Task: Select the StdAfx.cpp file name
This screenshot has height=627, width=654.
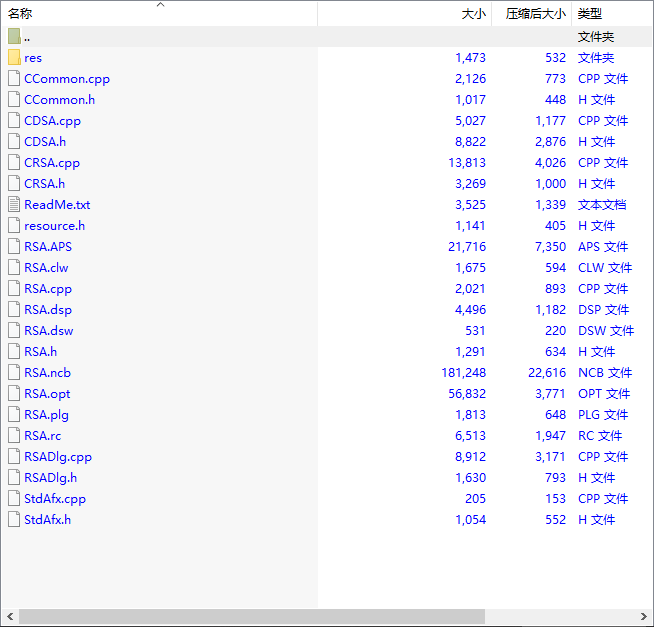Action: pyautogui.click(x=55, y=499)
